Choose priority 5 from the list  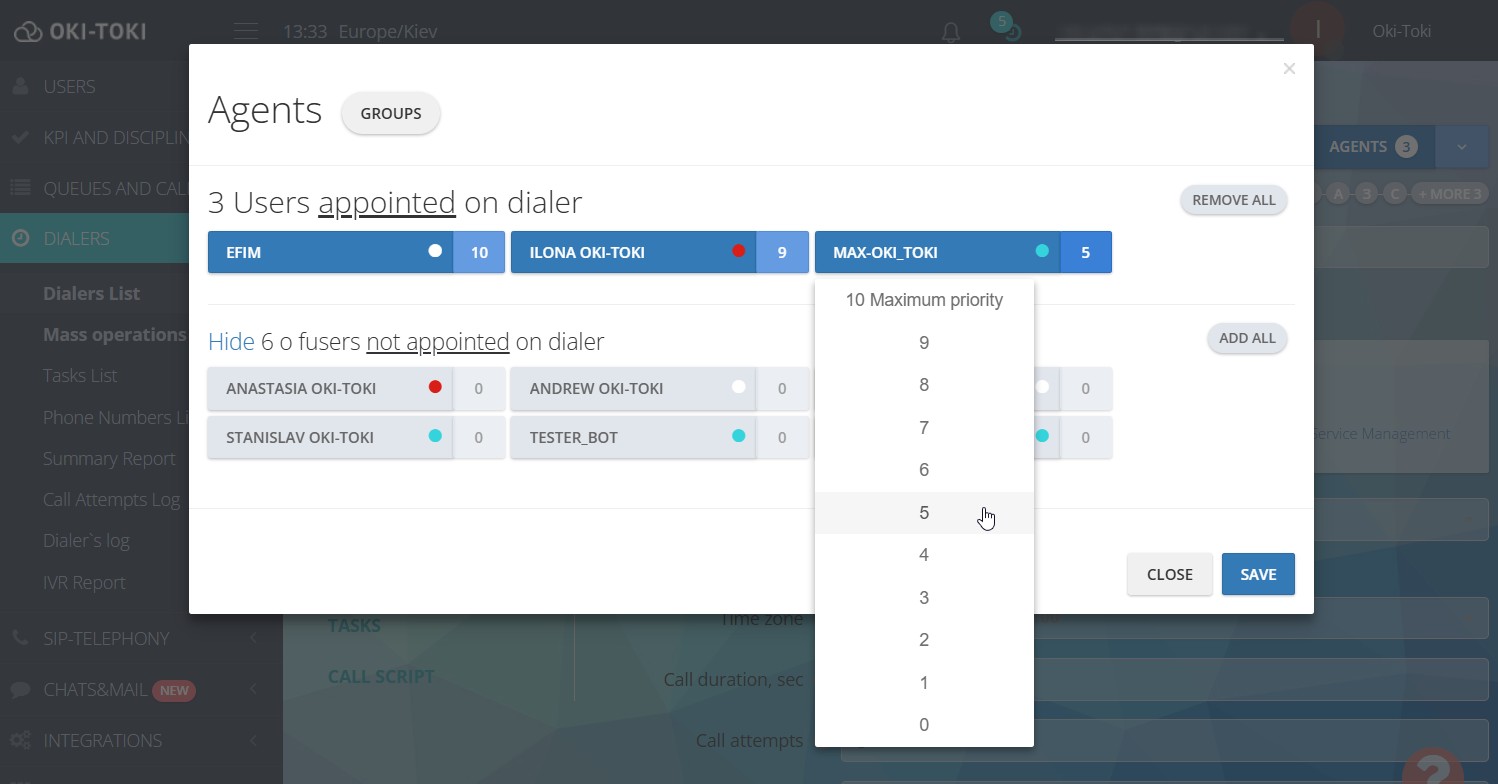coord(924,513)
